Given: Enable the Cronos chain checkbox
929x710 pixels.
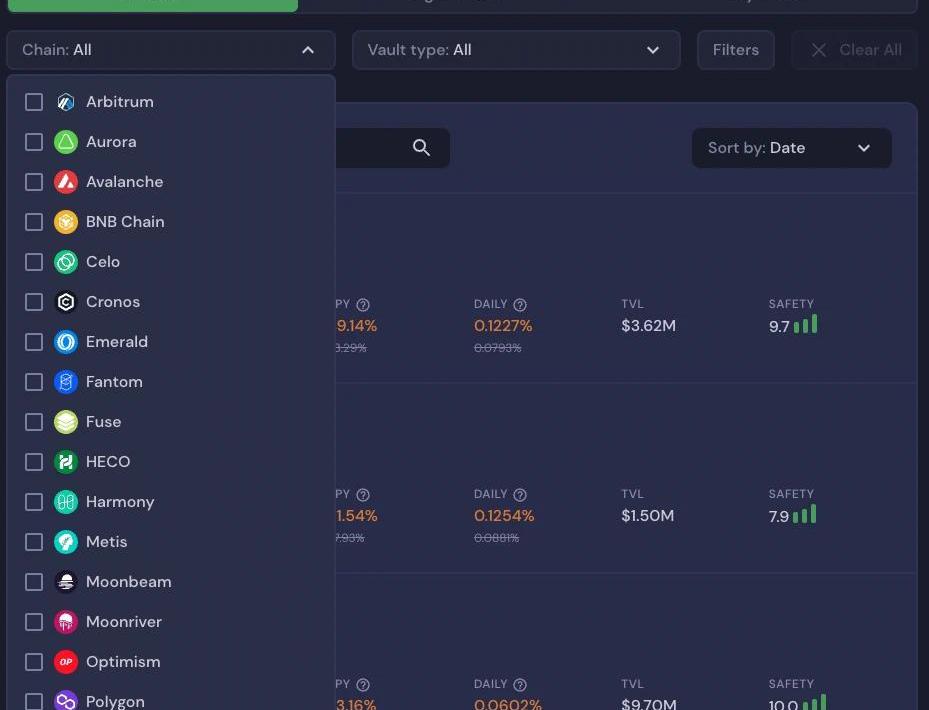Looking at the screenshot, I should (x=34, y=302).
